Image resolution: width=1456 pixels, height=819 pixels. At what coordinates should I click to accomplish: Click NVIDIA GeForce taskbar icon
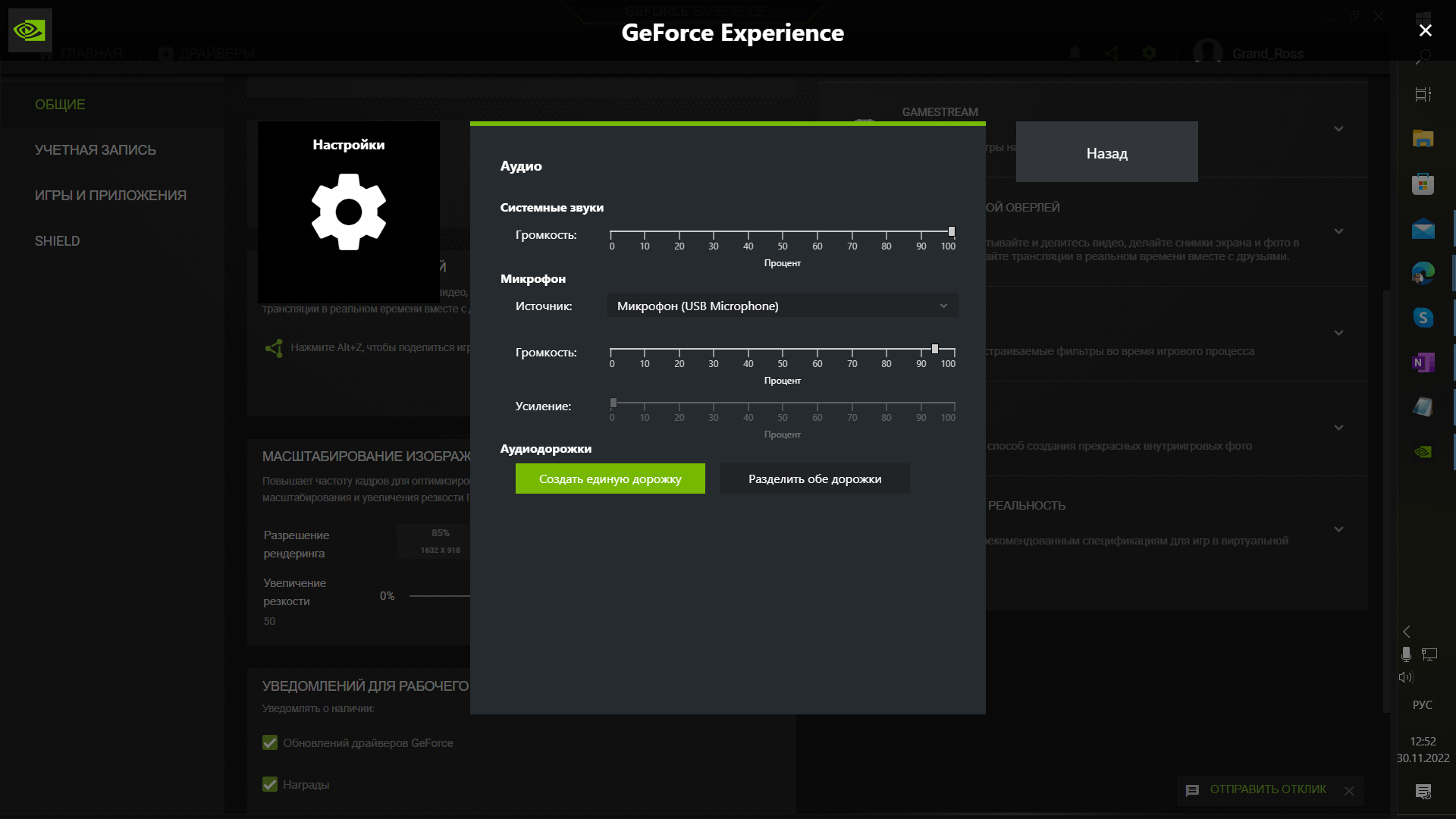[x=1423, y=452]
